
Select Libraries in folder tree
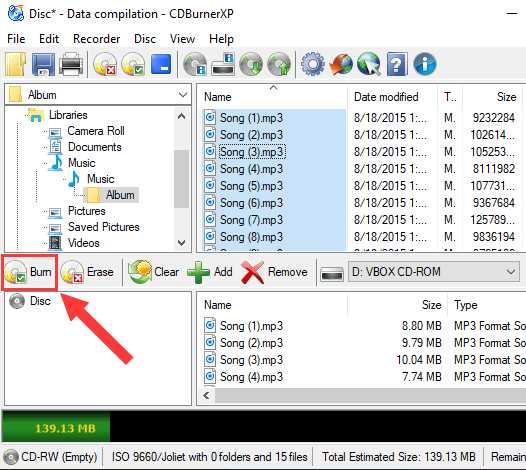pyautogui.click(x=68, y=115)
